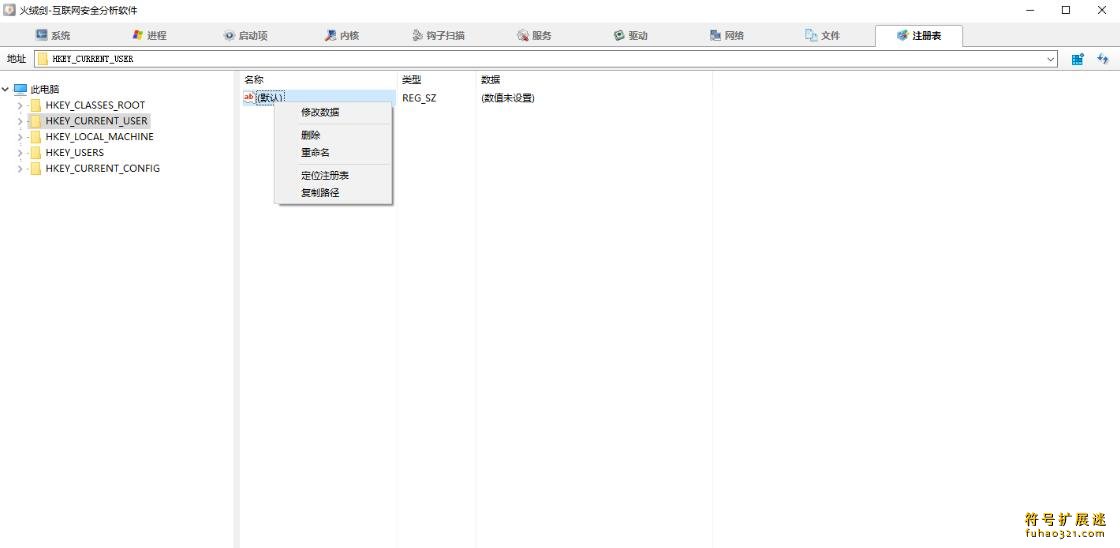
Task: Click the folder icon in the address bar
Action: [43, 59]
